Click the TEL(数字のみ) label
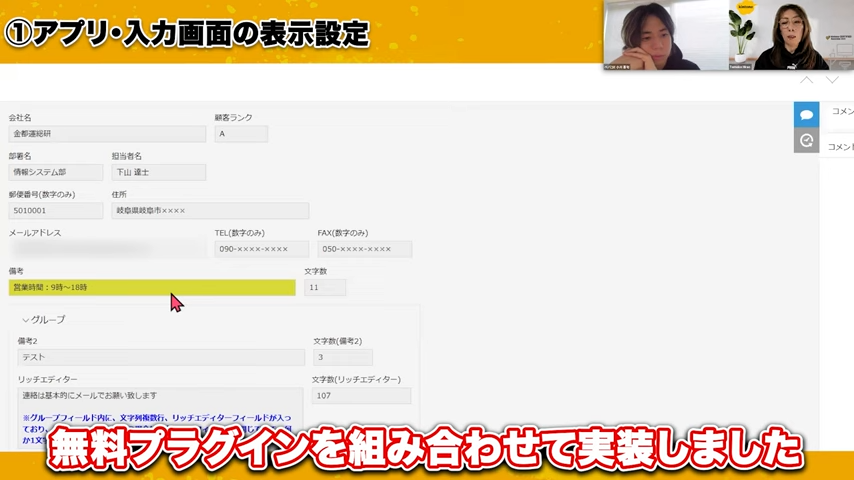 coord(240,233)
